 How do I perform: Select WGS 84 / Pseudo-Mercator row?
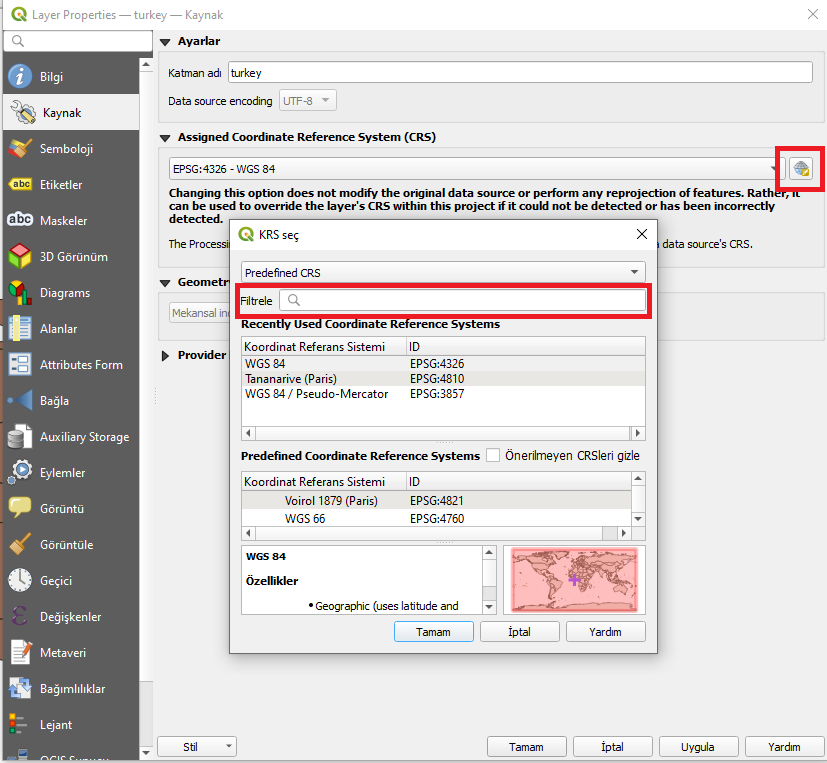click(443, 394)
